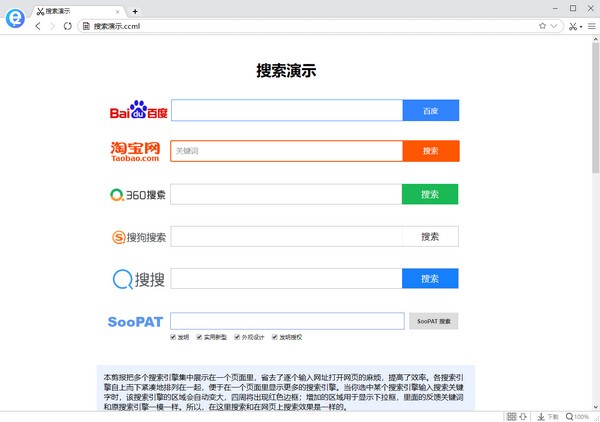
Task: Open new tab with plus button
Action: [135, 10]
